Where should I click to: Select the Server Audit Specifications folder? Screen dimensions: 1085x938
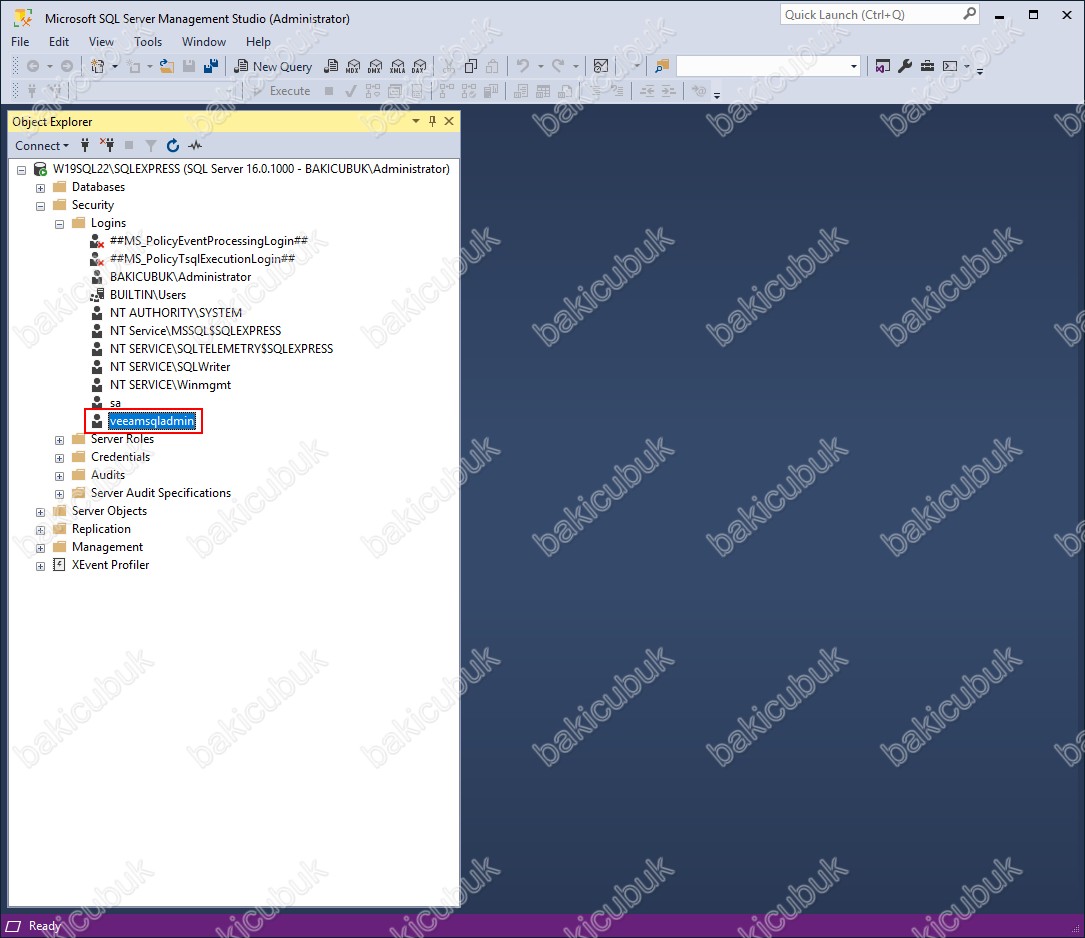point(161,493)
